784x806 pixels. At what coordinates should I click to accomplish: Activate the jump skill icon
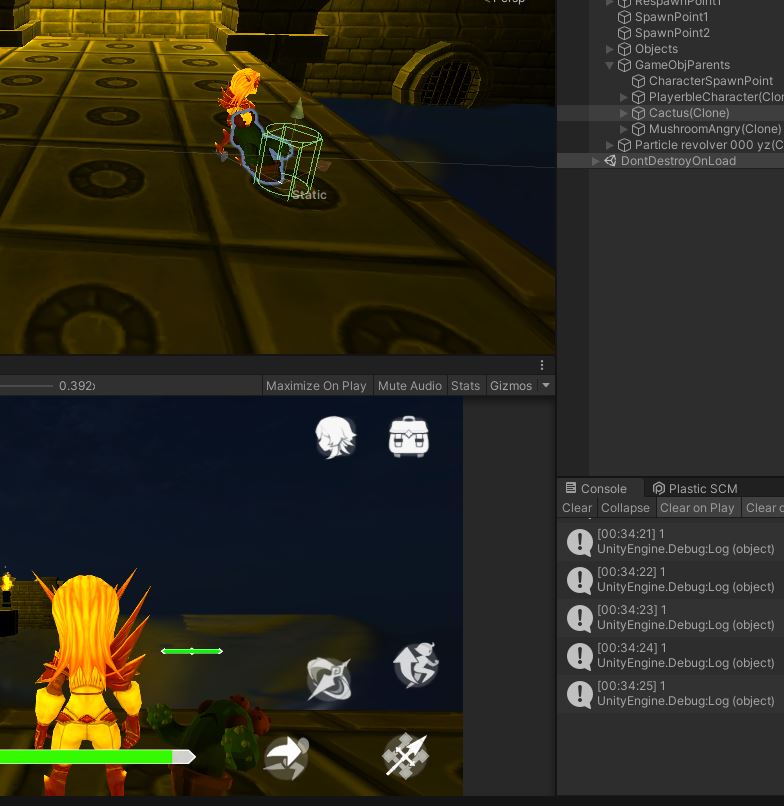tap(416, 665)
